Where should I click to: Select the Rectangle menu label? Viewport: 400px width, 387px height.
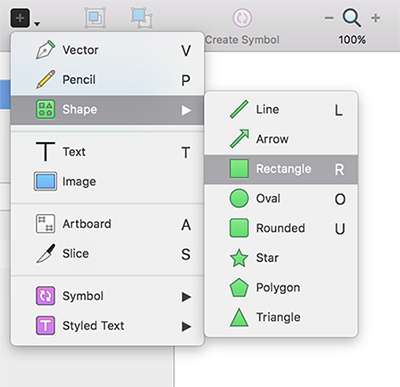[x=284, y=169]
